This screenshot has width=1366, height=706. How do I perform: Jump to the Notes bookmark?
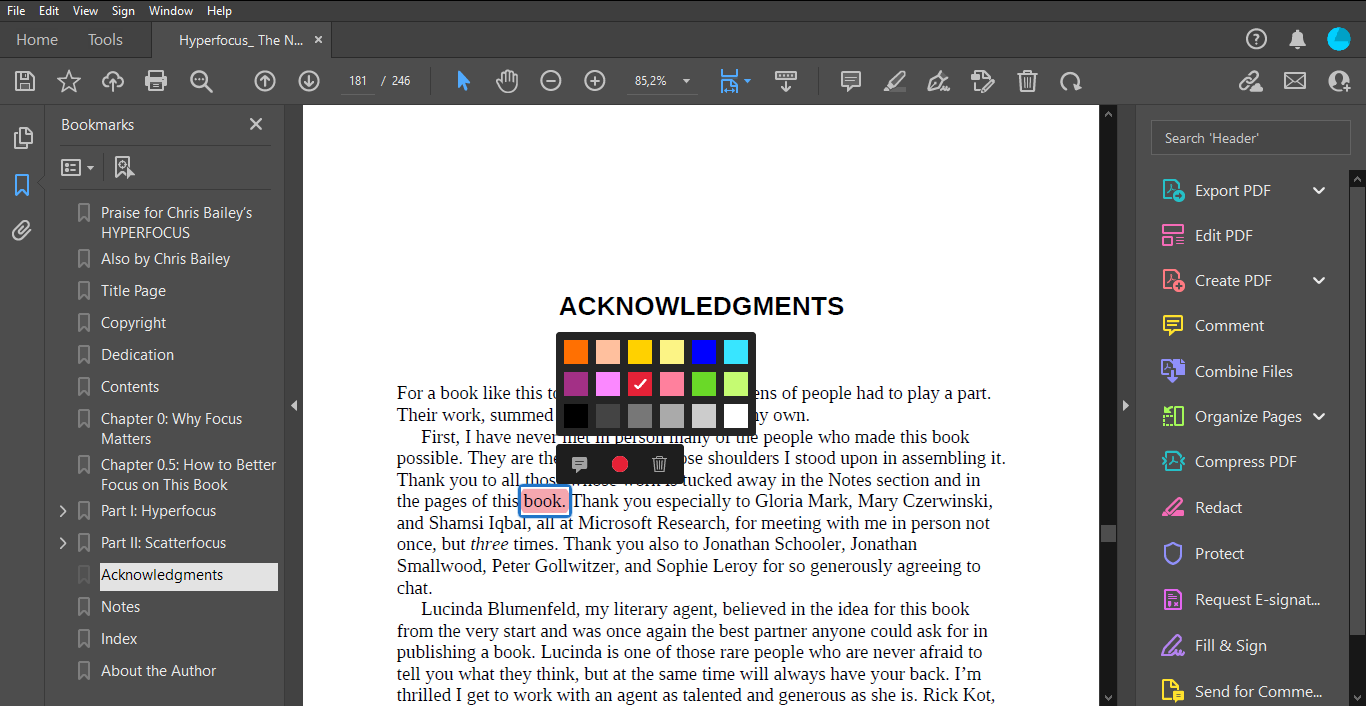[x=120, y=607]
